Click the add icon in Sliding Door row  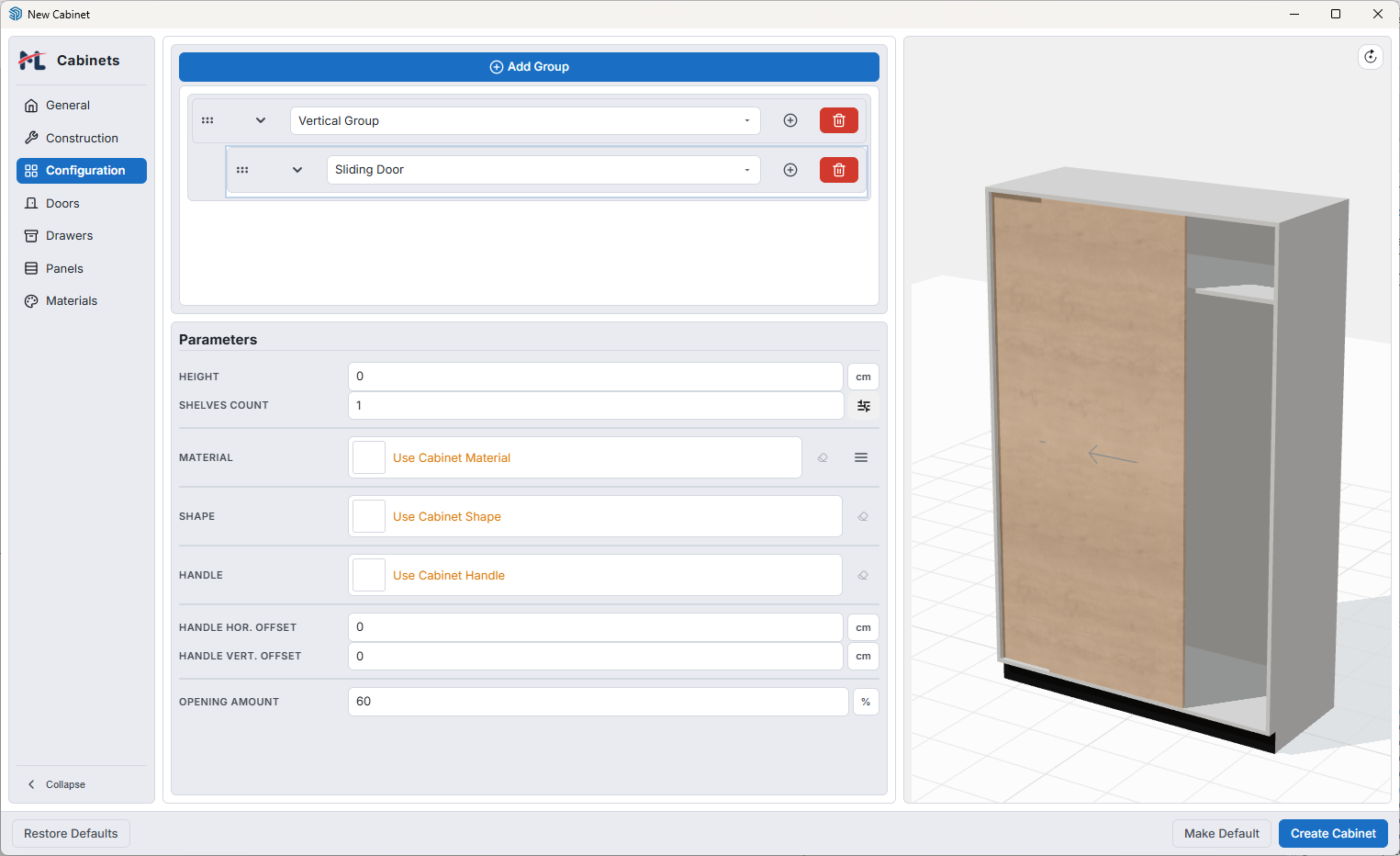pos(790,170)
